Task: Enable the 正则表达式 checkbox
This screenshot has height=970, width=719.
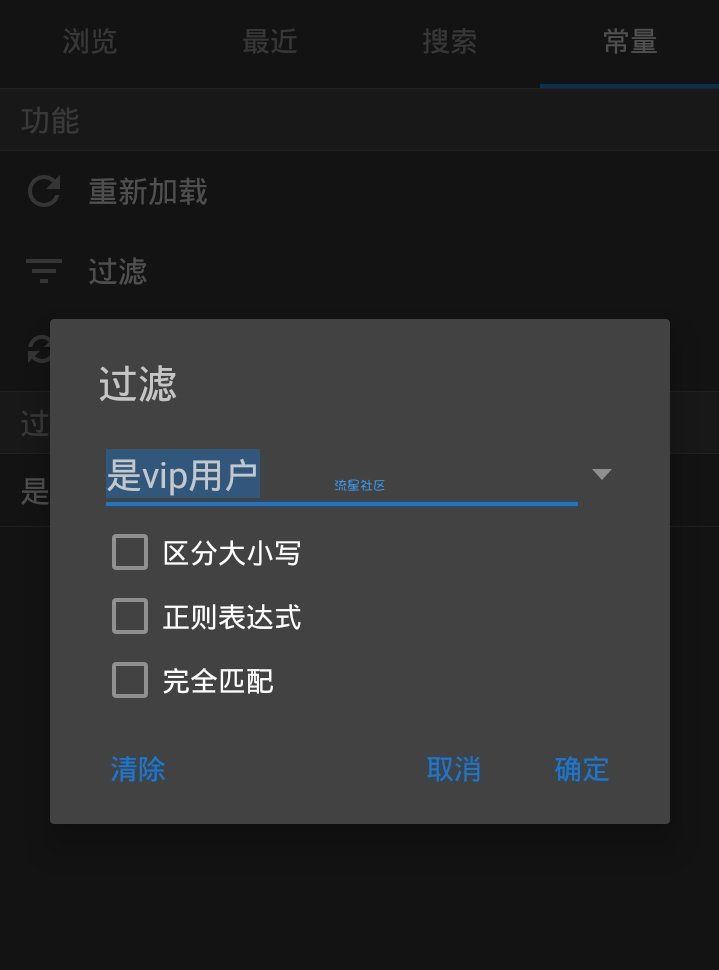Action: [130, 616]
